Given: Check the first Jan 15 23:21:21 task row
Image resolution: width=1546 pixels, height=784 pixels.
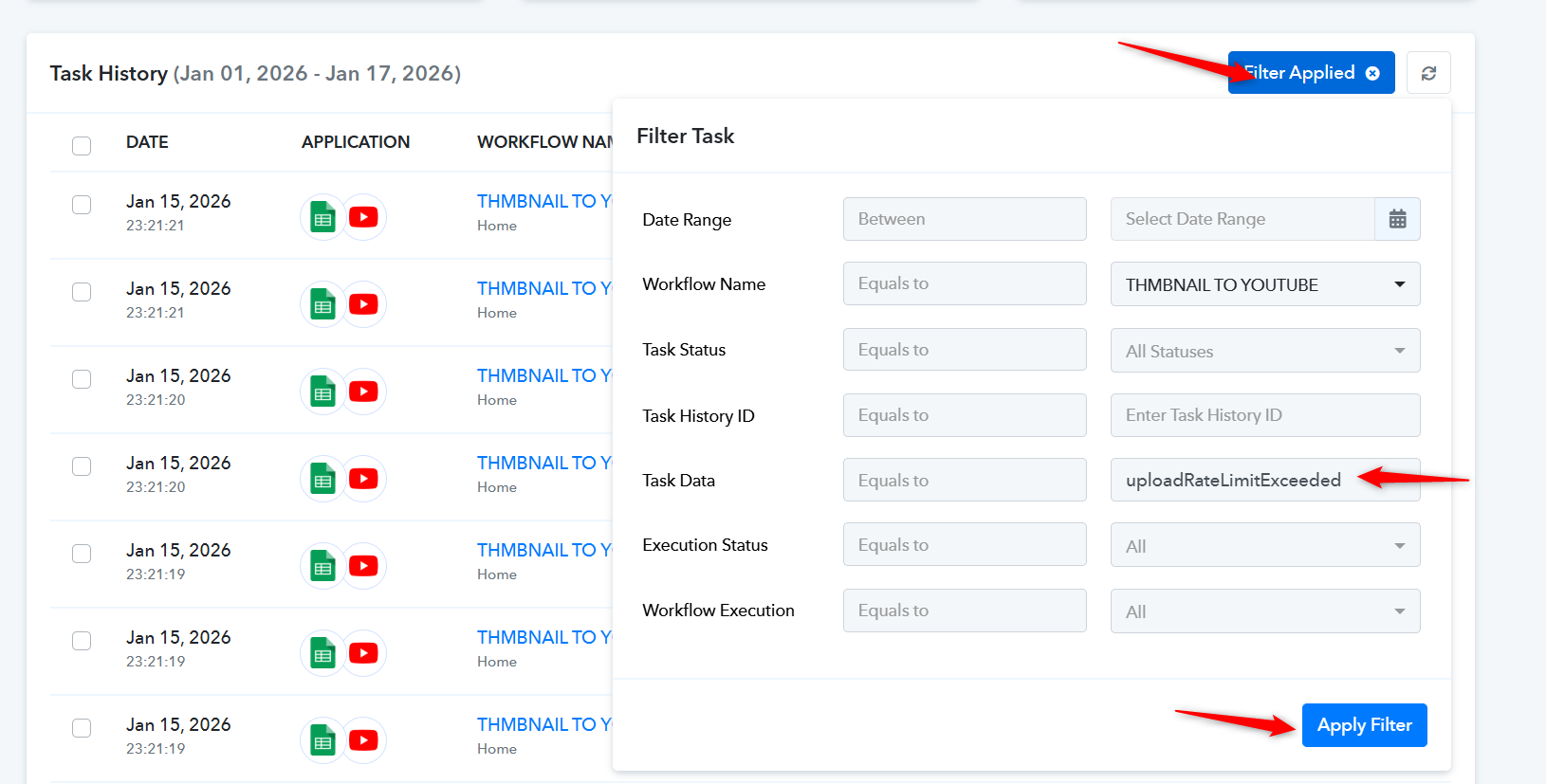Looking at the screenshot, I should point(82,205).
